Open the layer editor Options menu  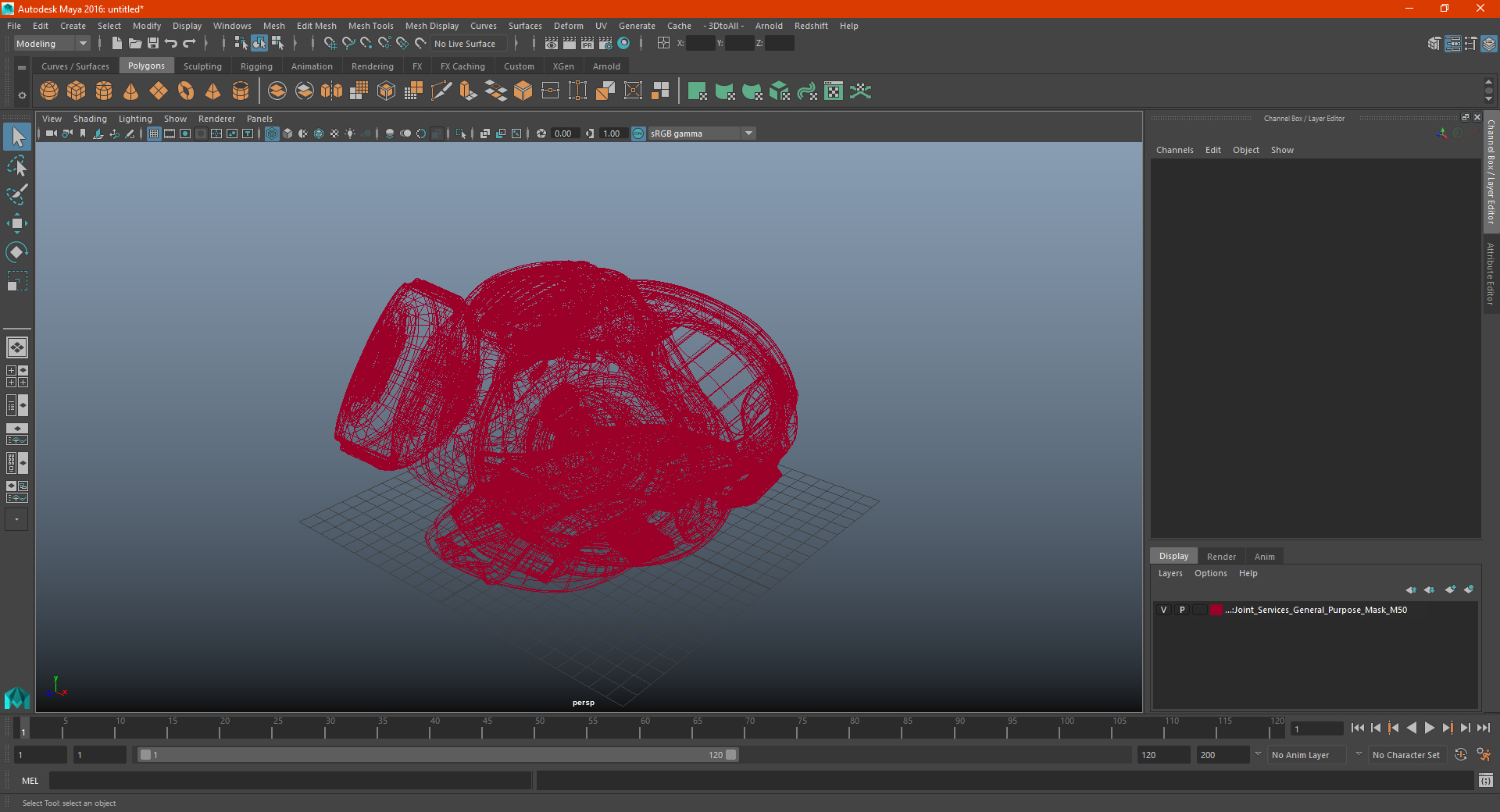(x=1210, y=573)
